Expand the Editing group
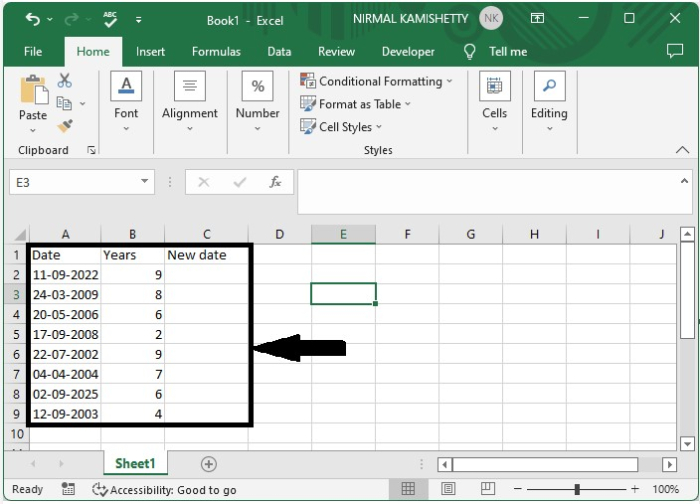This screenshot has height=504, width=700. [x=549, y=102]
